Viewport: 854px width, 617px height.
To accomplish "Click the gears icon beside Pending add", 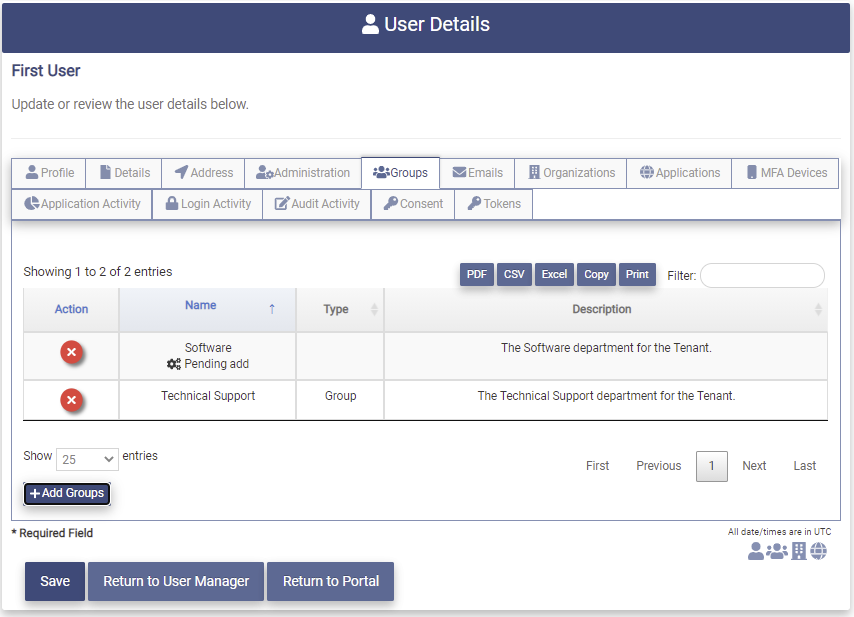I will [174, 364].
